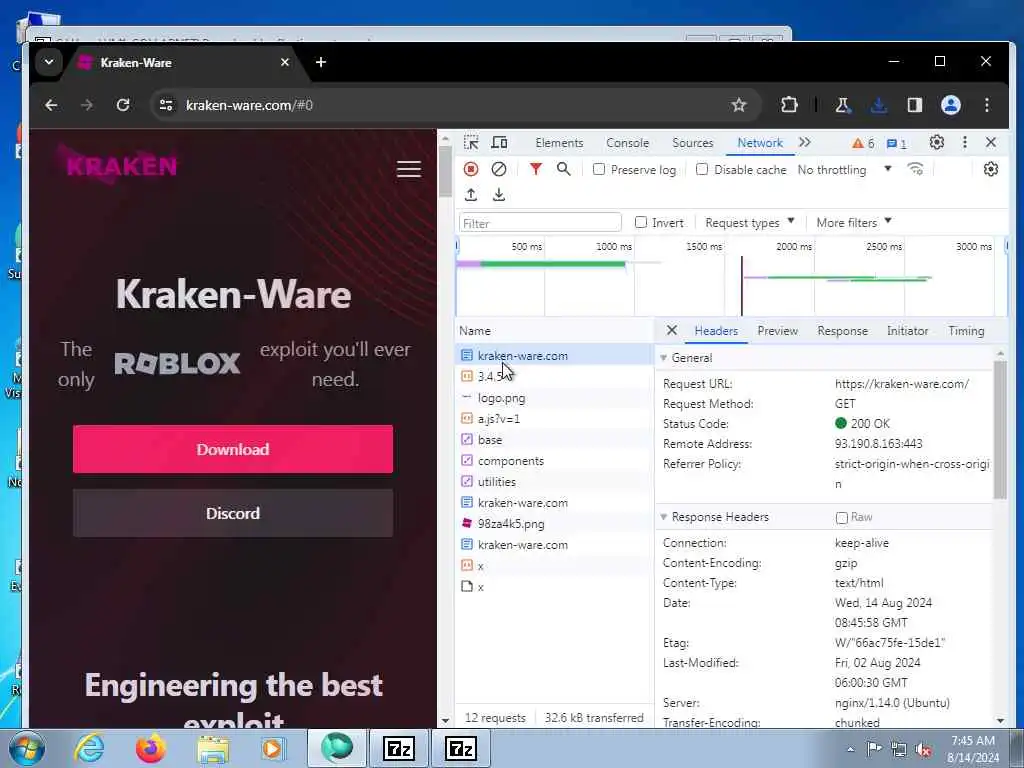1024x768 pixels.
Task: Open the Response tab
Action: pyautogui.click(x=842, y=331)
